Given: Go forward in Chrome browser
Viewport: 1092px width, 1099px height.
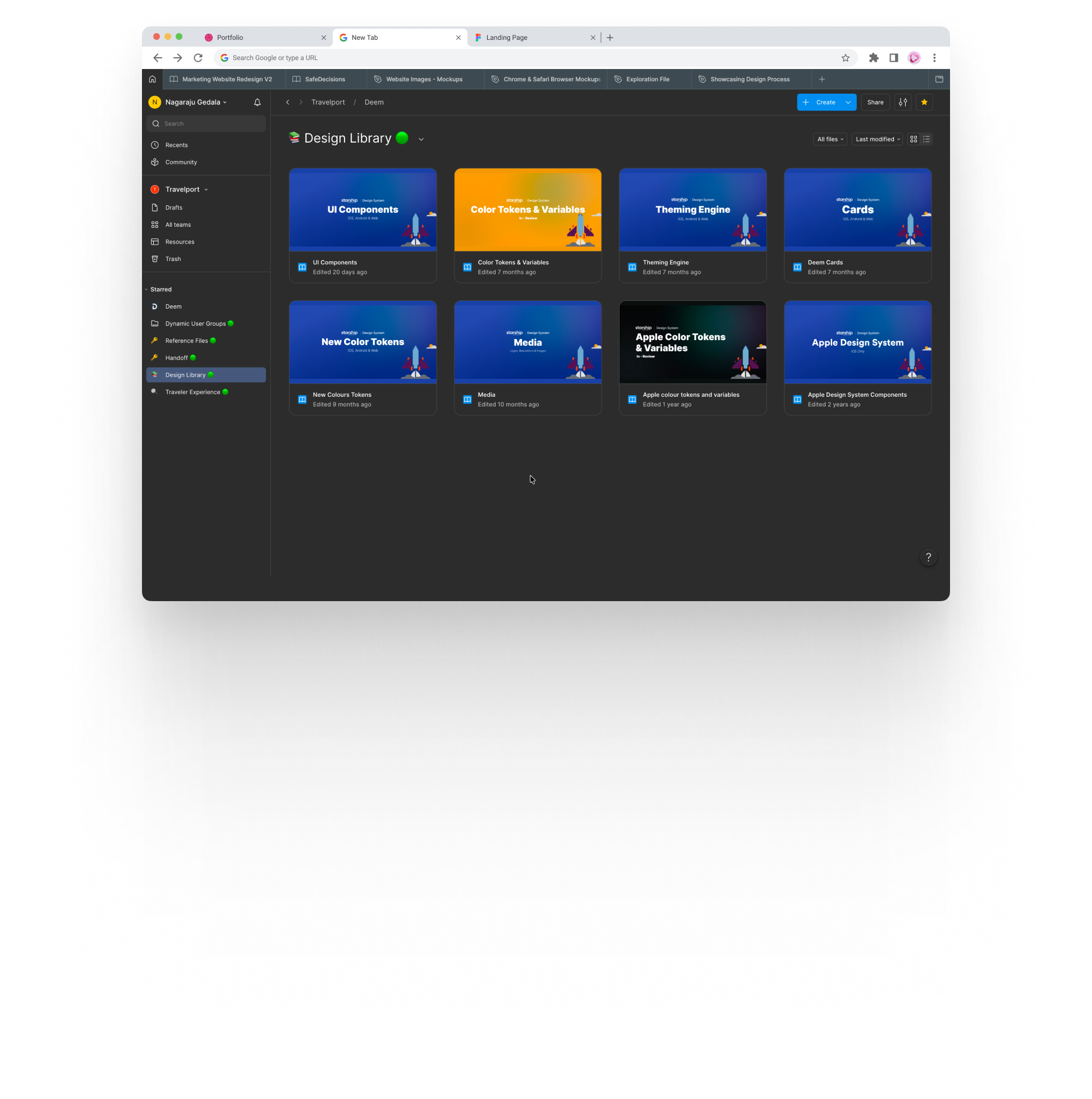Looking at the screenshot, I should 177,58.
